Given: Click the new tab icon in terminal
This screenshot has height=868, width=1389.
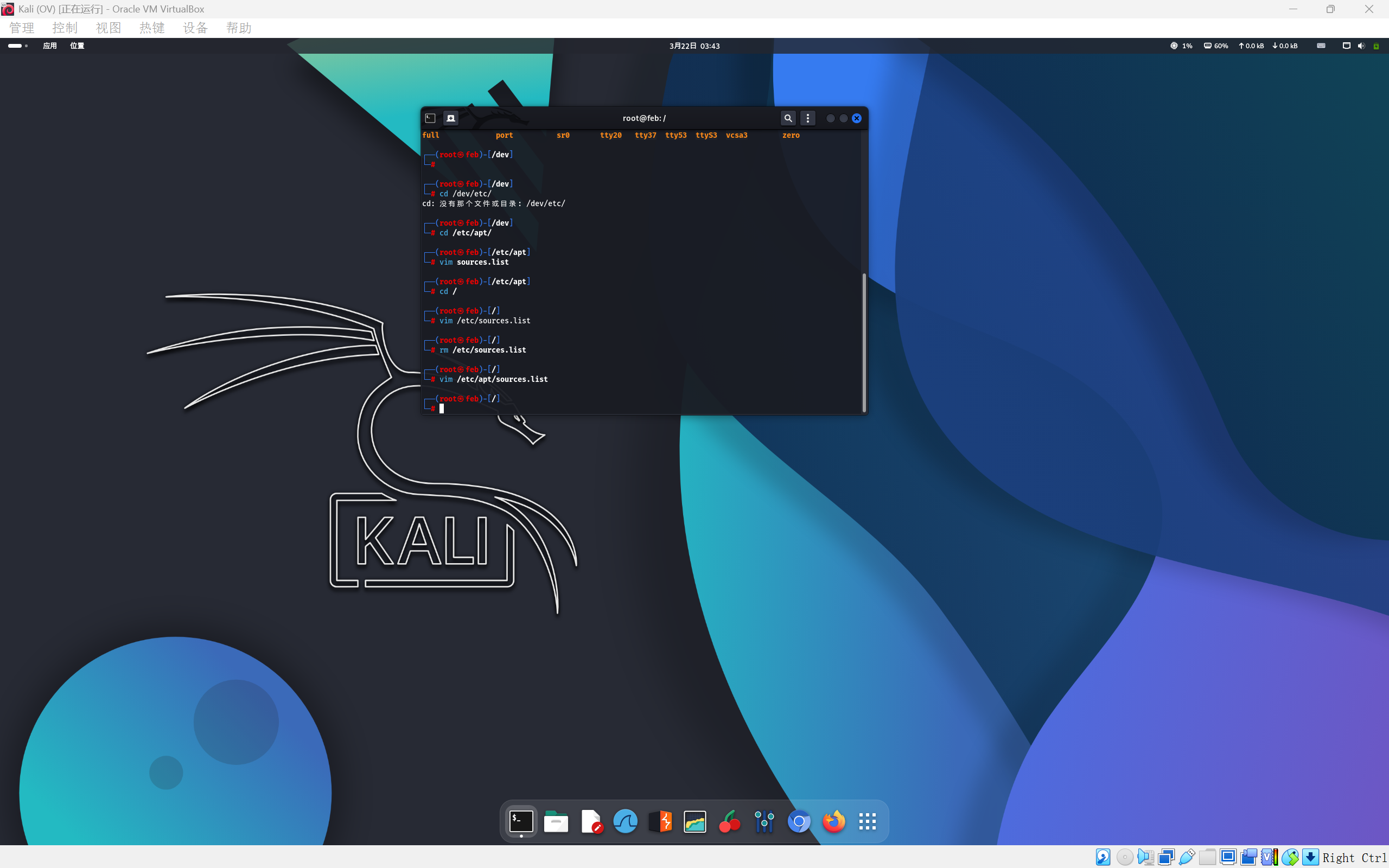Looking at the screenshot, I should click(450, 118).
